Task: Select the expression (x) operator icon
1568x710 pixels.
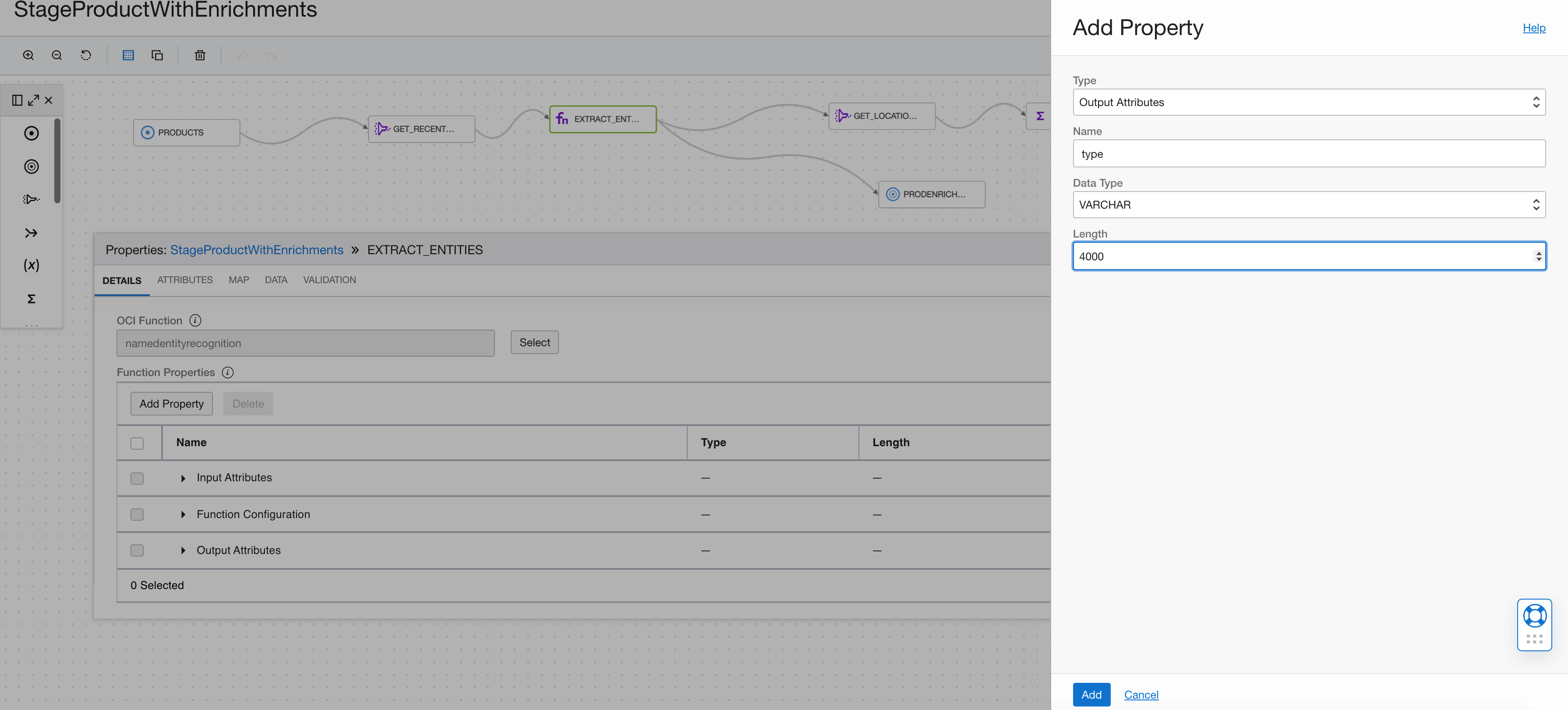Action: point(31,266)
